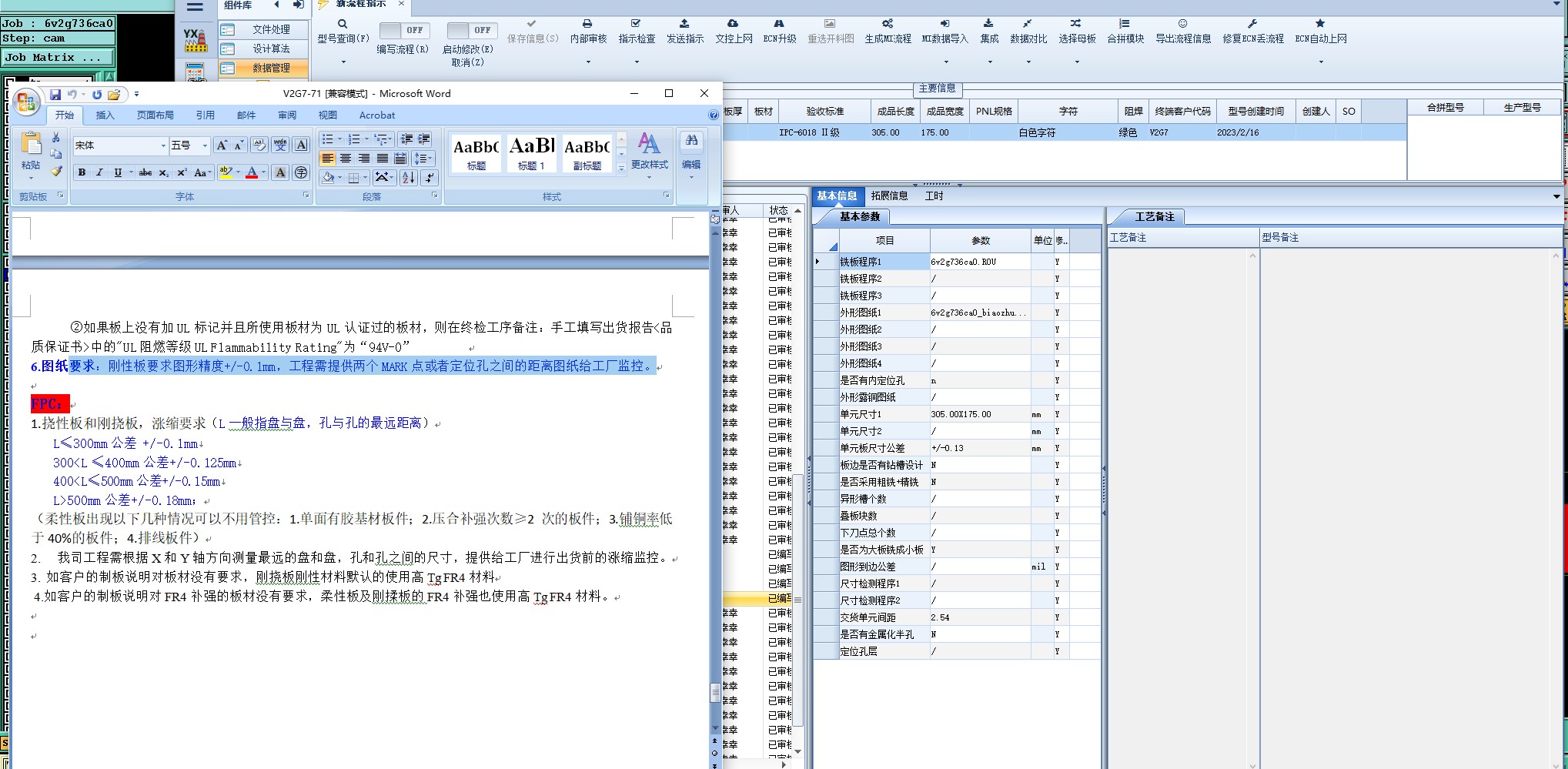This screenshot has height=769, width=1568.
Task: Grow font size with the large A button
Action: point(222,145)
